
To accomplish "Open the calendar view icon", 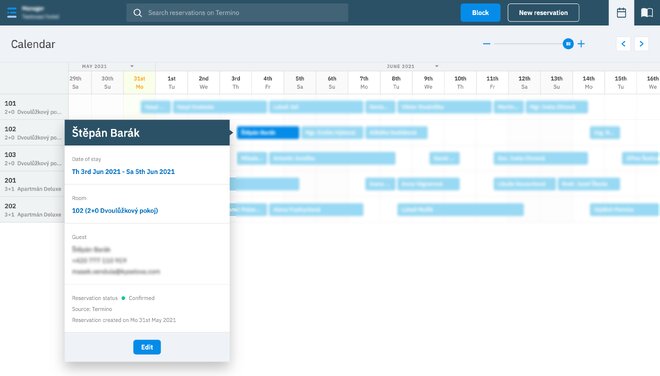I will pyautogui.click(x=621, y=13).
